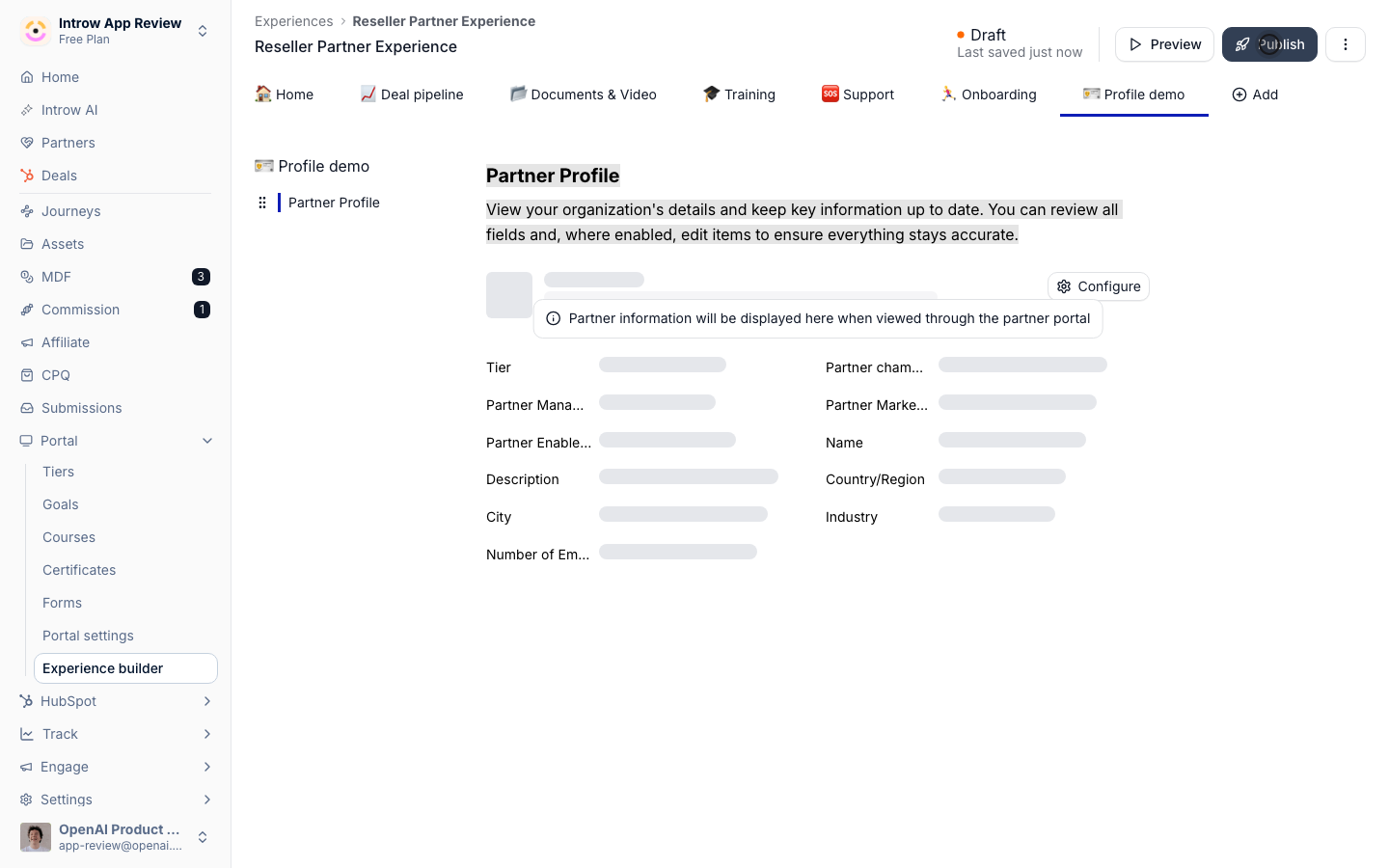Open Certificates in Portal menu
Image resolution: width=1389 pixels, height=868 pixels.
coord(79,570)
